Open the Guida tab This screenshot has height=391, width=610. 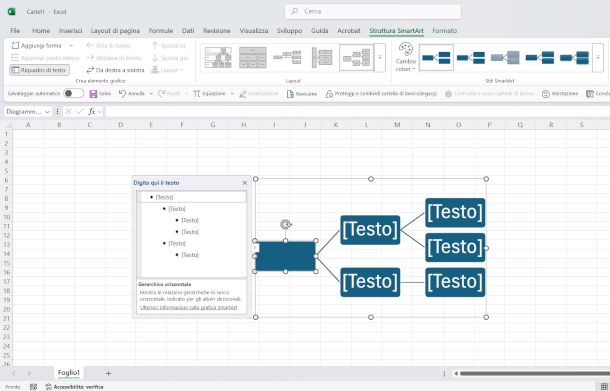320,31
